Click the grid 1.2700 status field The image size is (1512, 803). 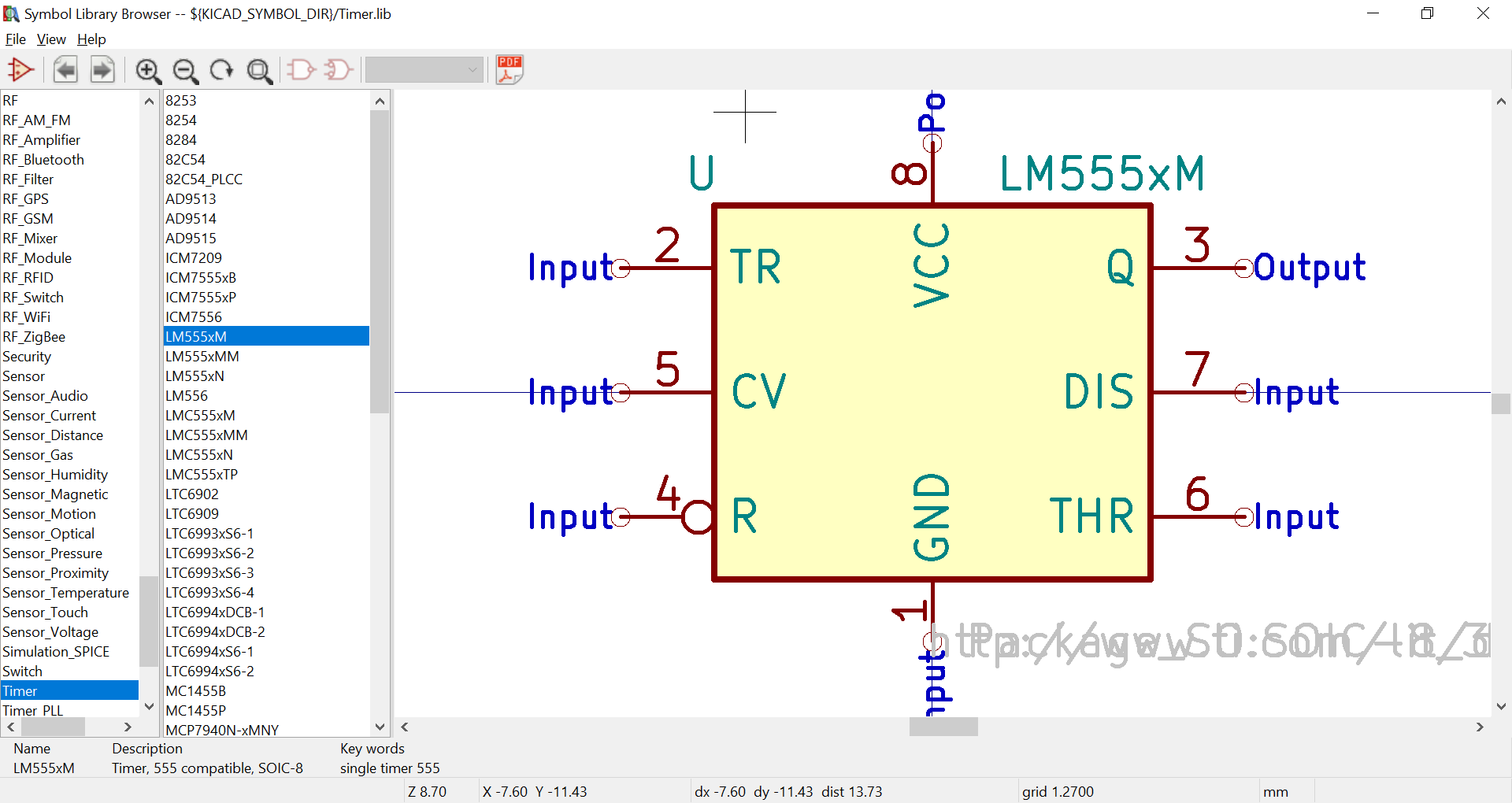point(1058,791)
